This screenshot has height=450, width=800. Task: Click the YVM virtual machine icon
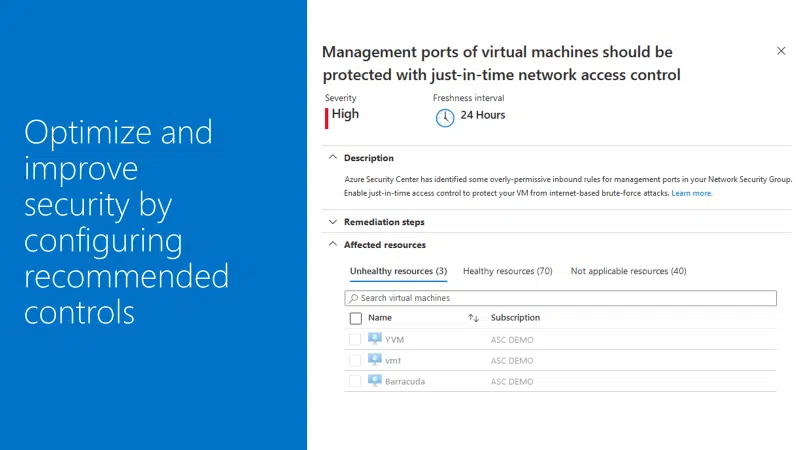374,339
